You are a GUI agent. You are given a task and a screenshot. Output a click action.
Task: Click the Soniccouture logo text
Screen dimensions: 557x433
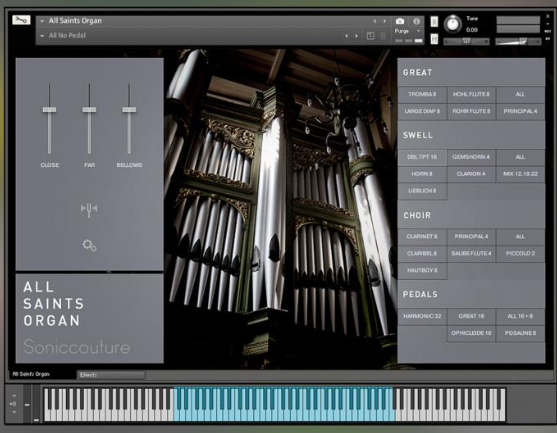tap(77, 347)
